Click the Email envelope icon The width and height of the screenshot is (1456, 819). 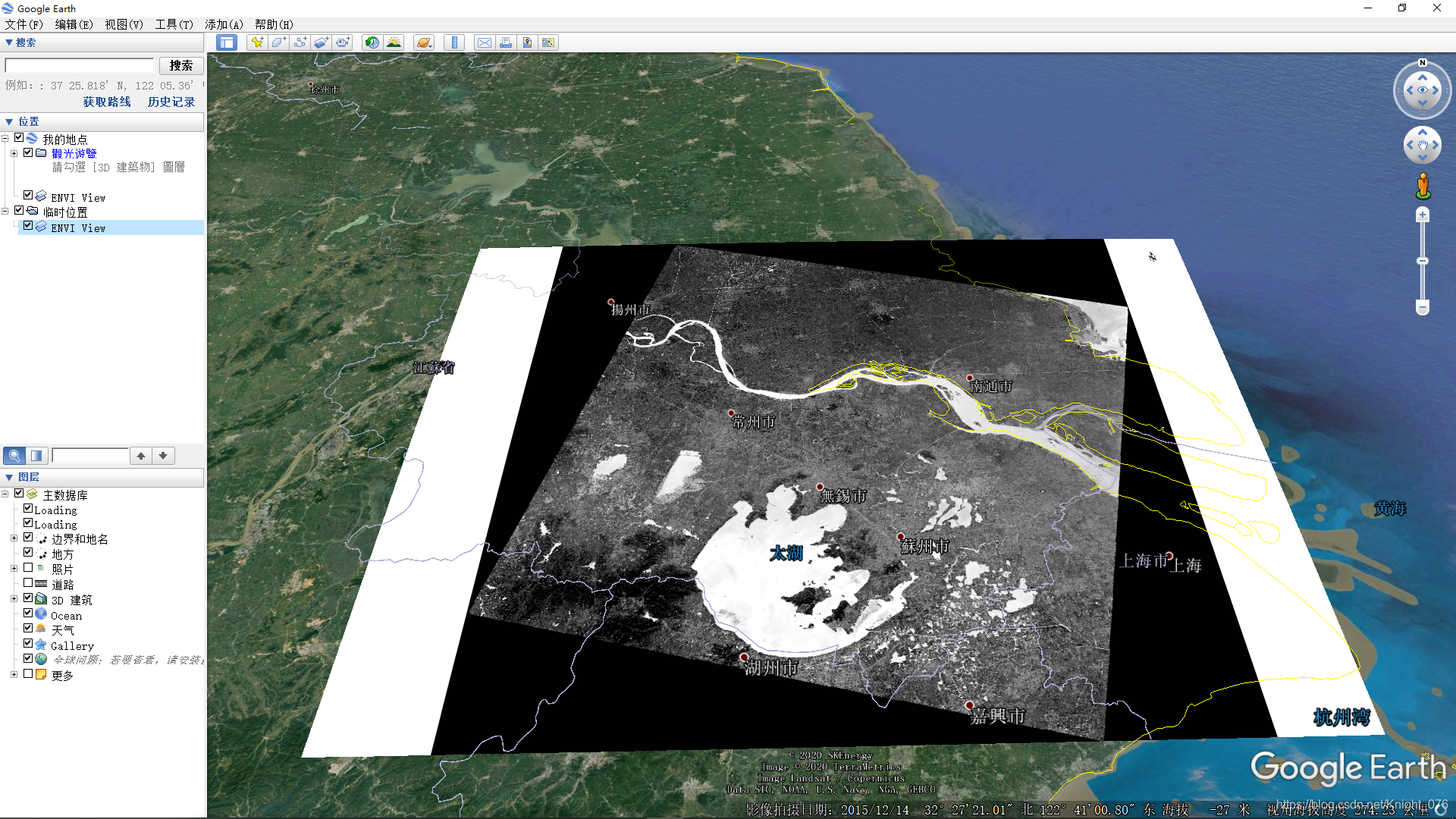(484, 42)
